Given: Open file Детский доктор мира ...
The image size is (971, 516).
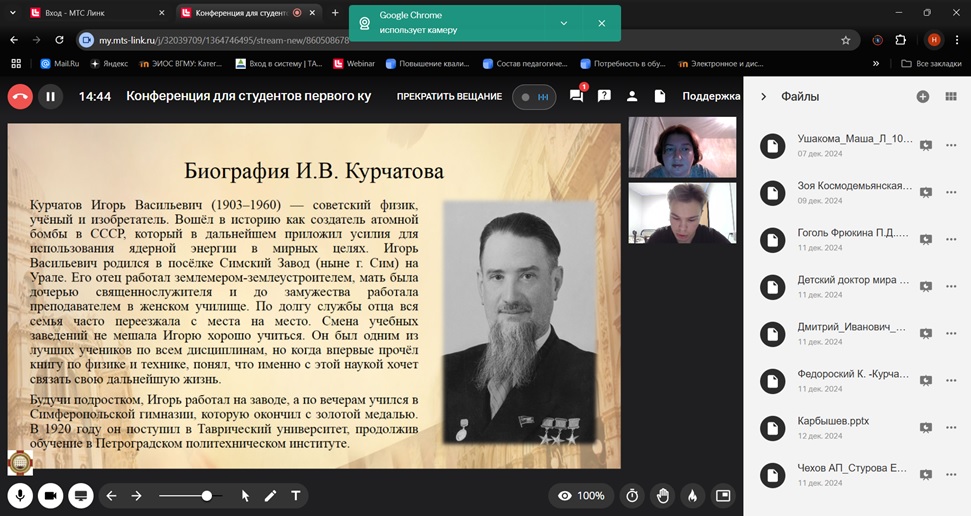Looking at the screenshot, I should tap(853, 280).
